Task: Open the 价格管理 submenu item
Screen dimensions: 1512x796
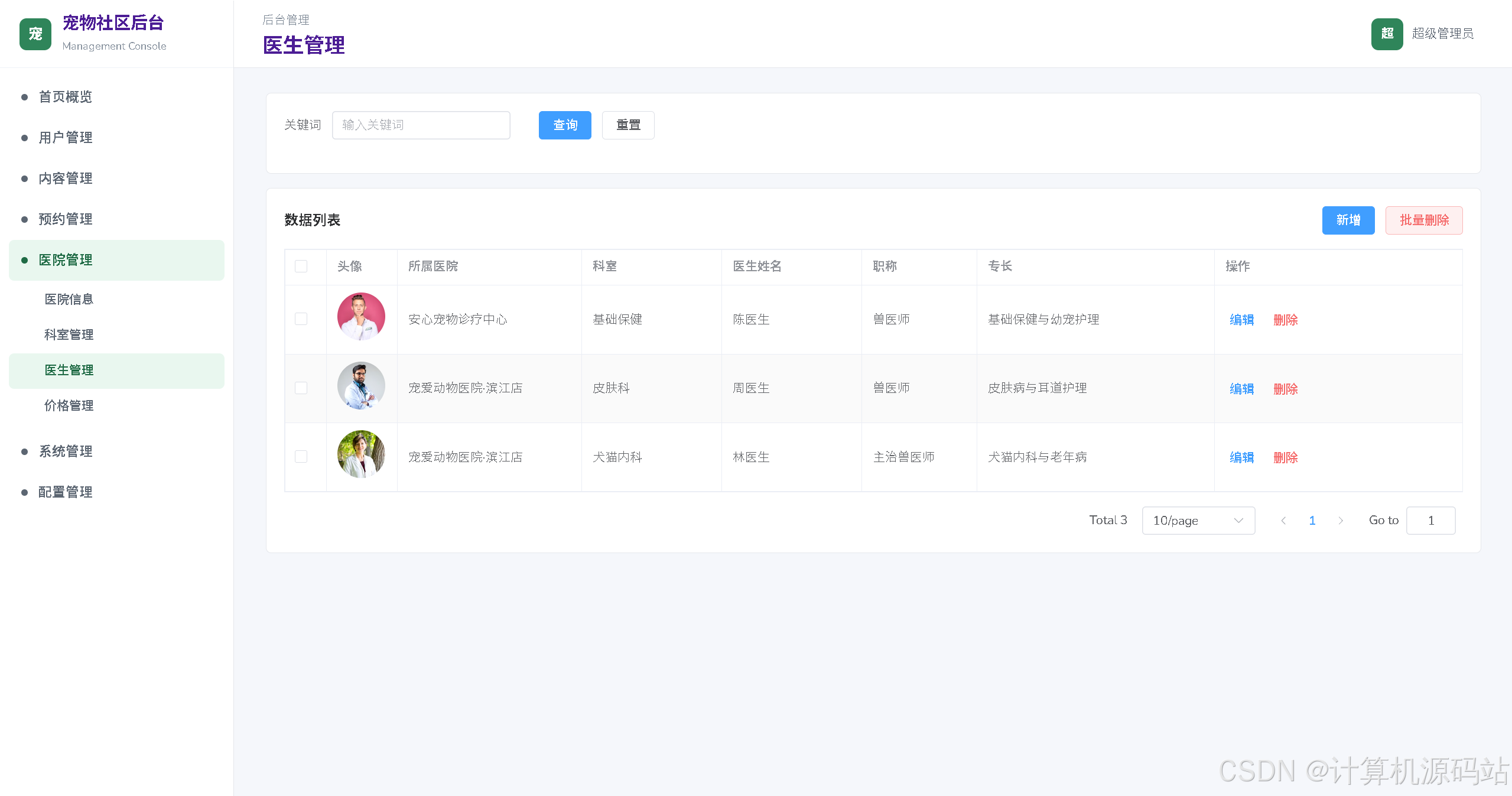Action: pyautogui.click(x=116, y=406)
